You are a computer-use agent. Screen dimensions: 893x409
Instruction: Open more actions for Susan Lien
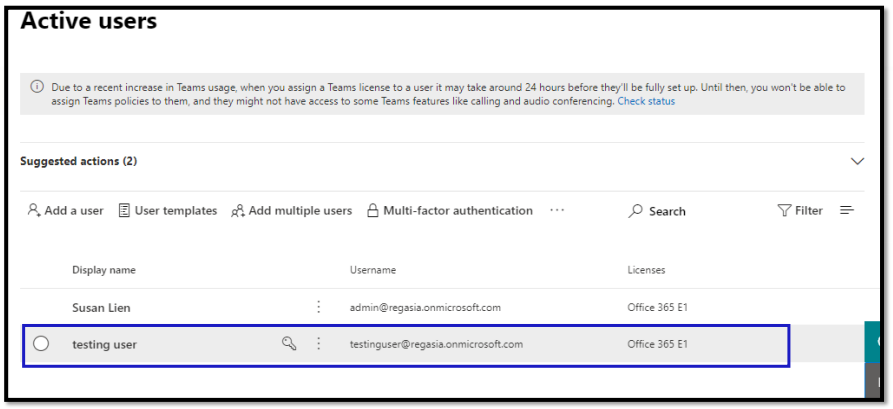pyautogui.click(x=318, y=307)
